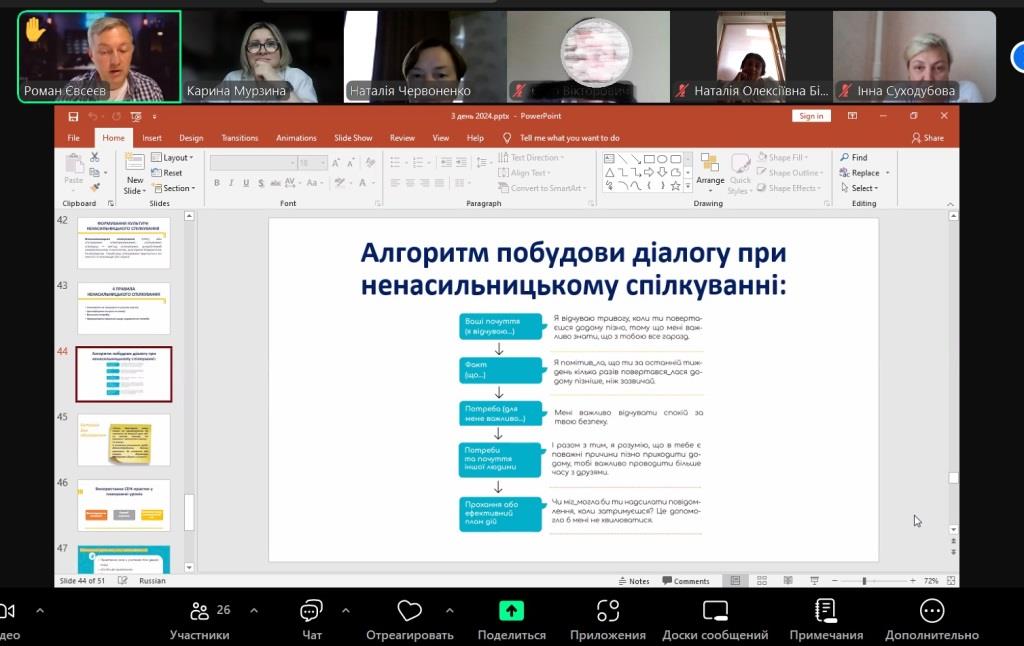Open Дополнительно more options
Screen dimensions: 1024x646
932,621
